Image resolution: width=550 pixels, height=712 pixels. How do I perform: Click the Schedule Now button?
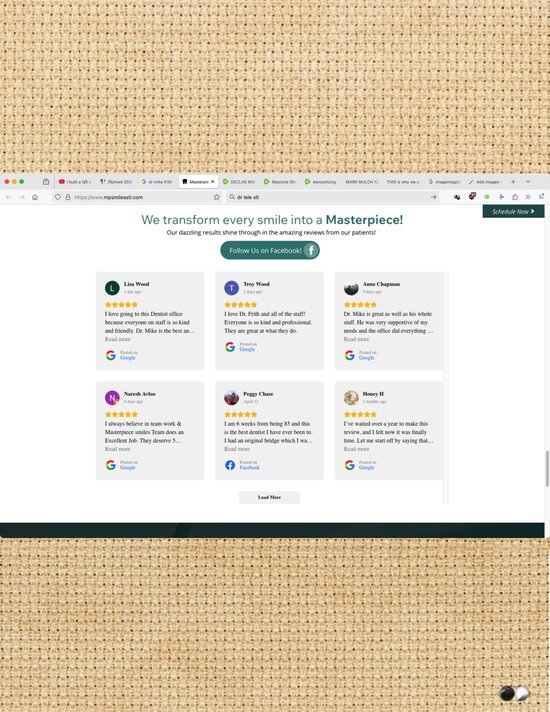click(x=513, y=211)
